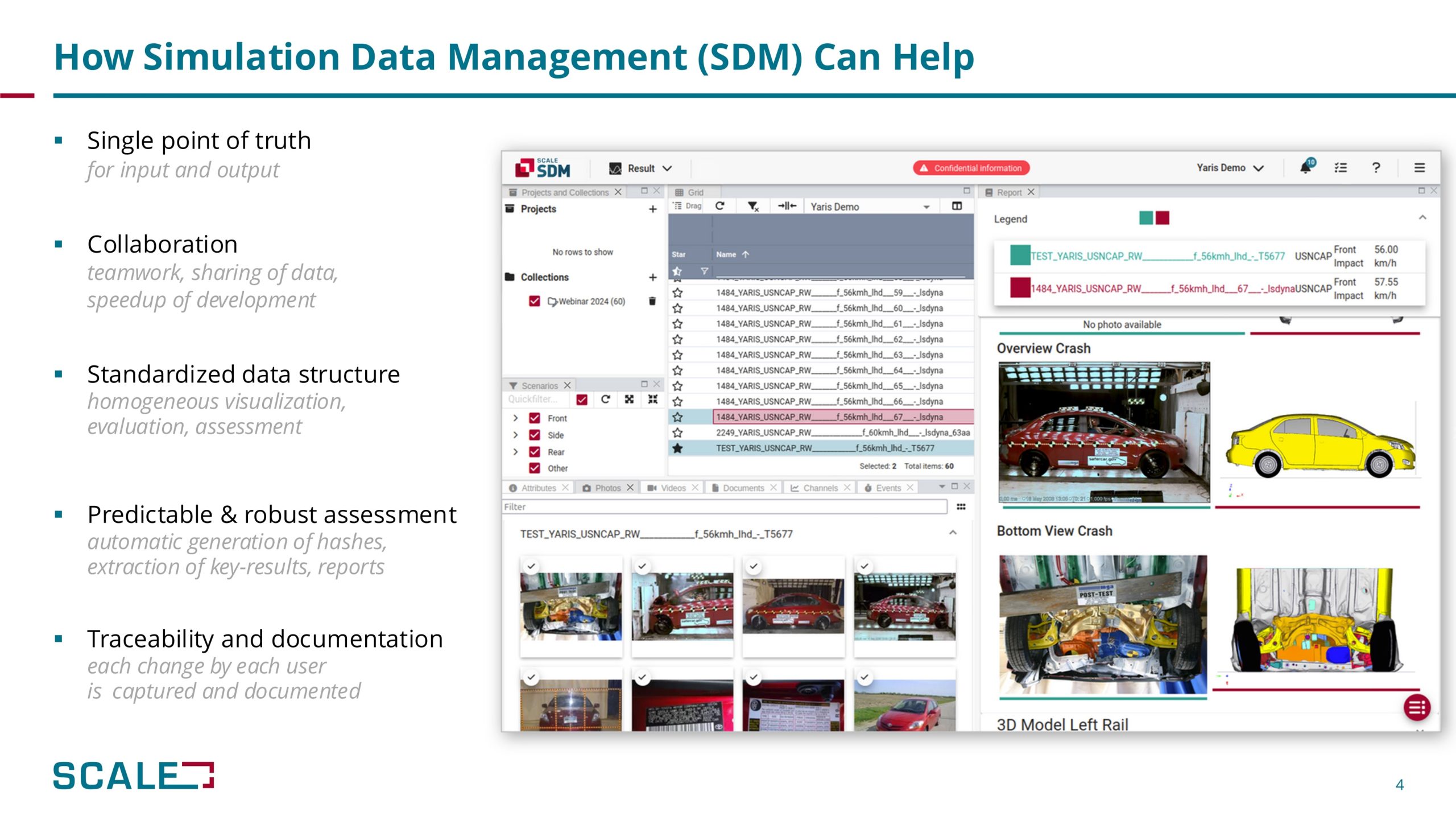Toggle the Webinar 2024 collection checkbox
Screen dimensions: 1456x820
[534, 300]
